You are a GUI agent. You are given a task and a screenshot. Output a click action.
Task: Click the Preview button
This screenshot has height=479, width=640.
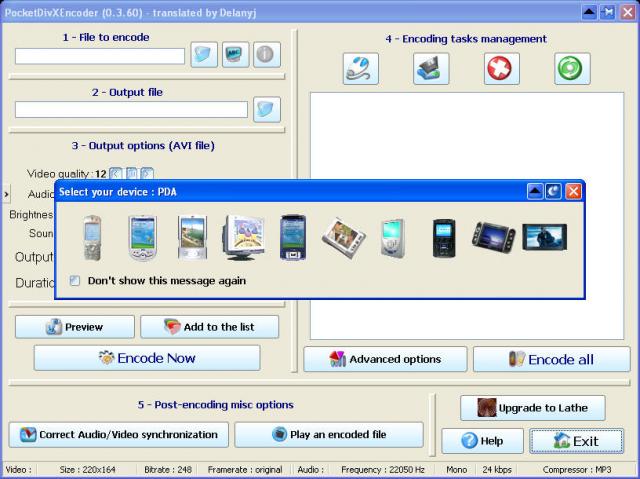click(x=75, y=327)
